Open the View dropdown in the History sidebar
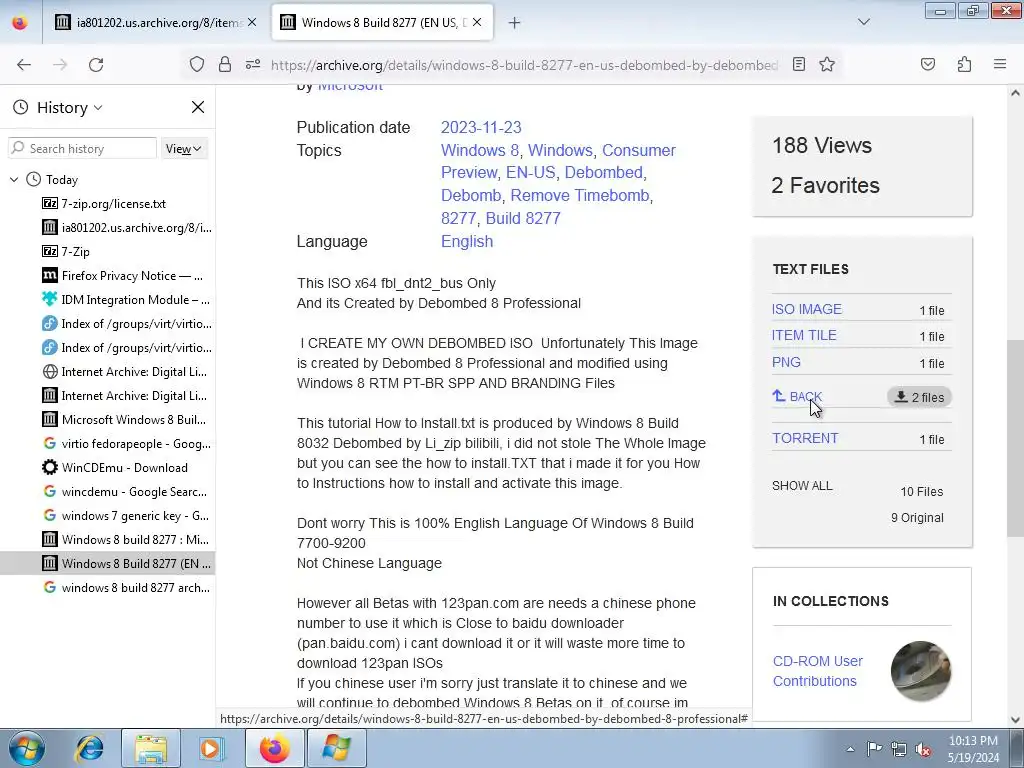Screen dimensions: 1024x768 [x=184, y=149]
